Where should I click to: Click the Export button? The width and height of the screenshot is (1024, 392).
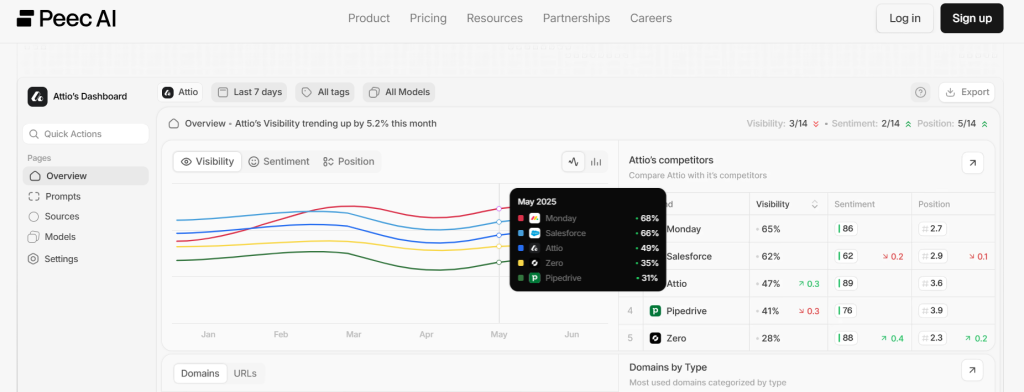point(967,92)
